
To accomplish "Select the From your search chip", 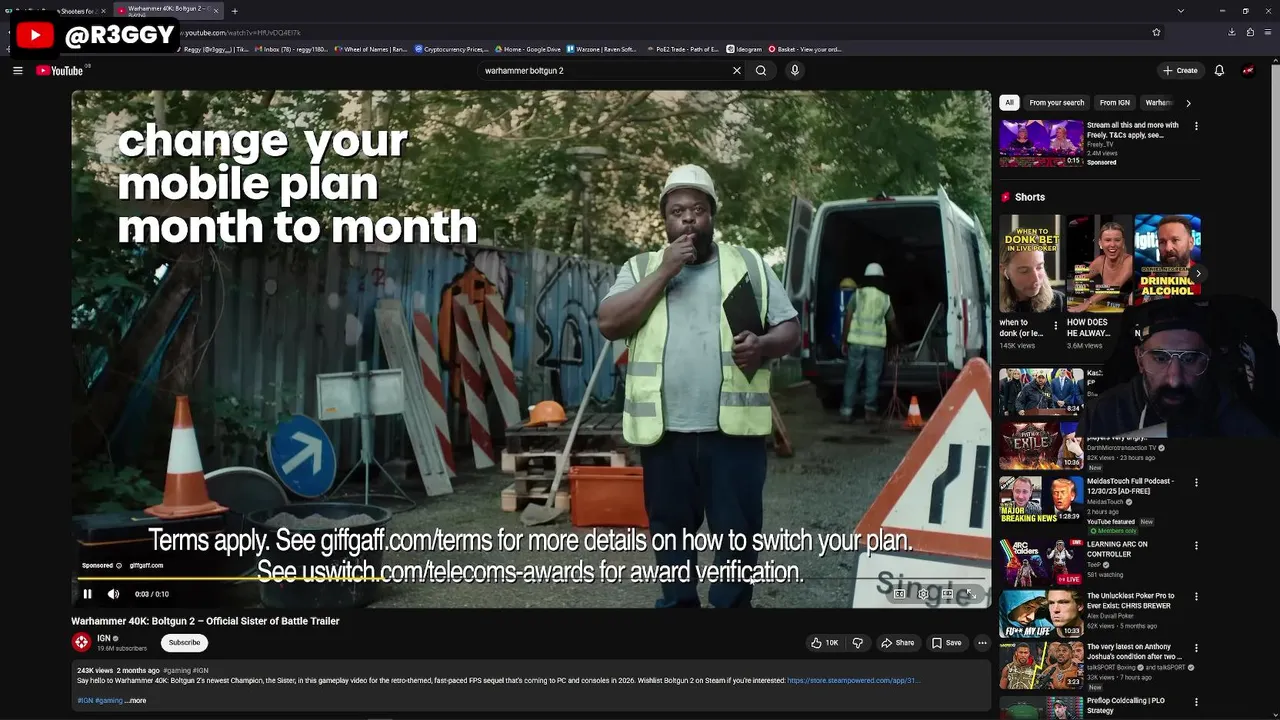I will (x=1056, y=102).
